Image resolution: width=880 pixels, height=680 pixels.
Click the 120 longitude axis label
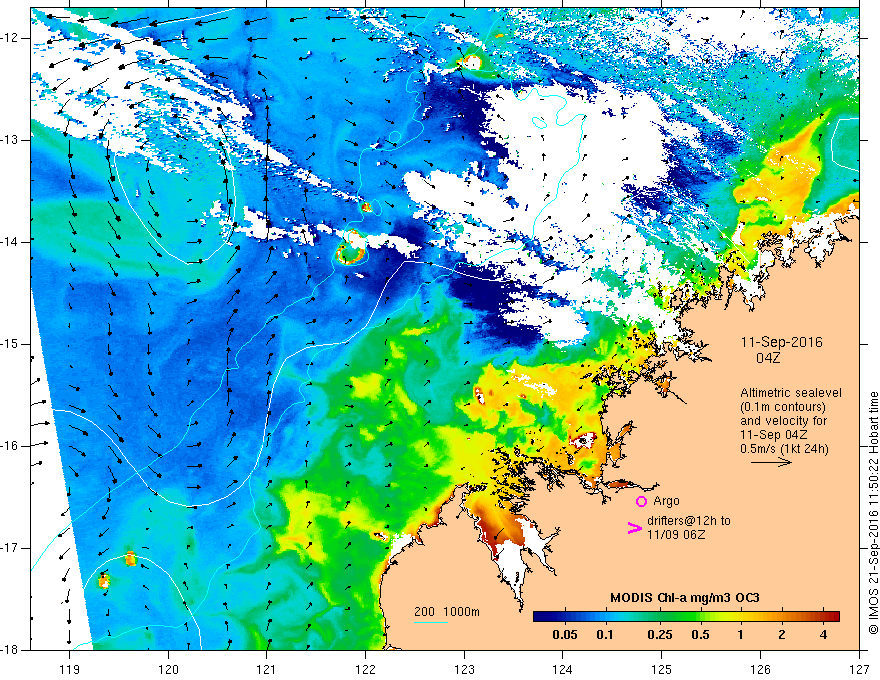coord(168,669)
